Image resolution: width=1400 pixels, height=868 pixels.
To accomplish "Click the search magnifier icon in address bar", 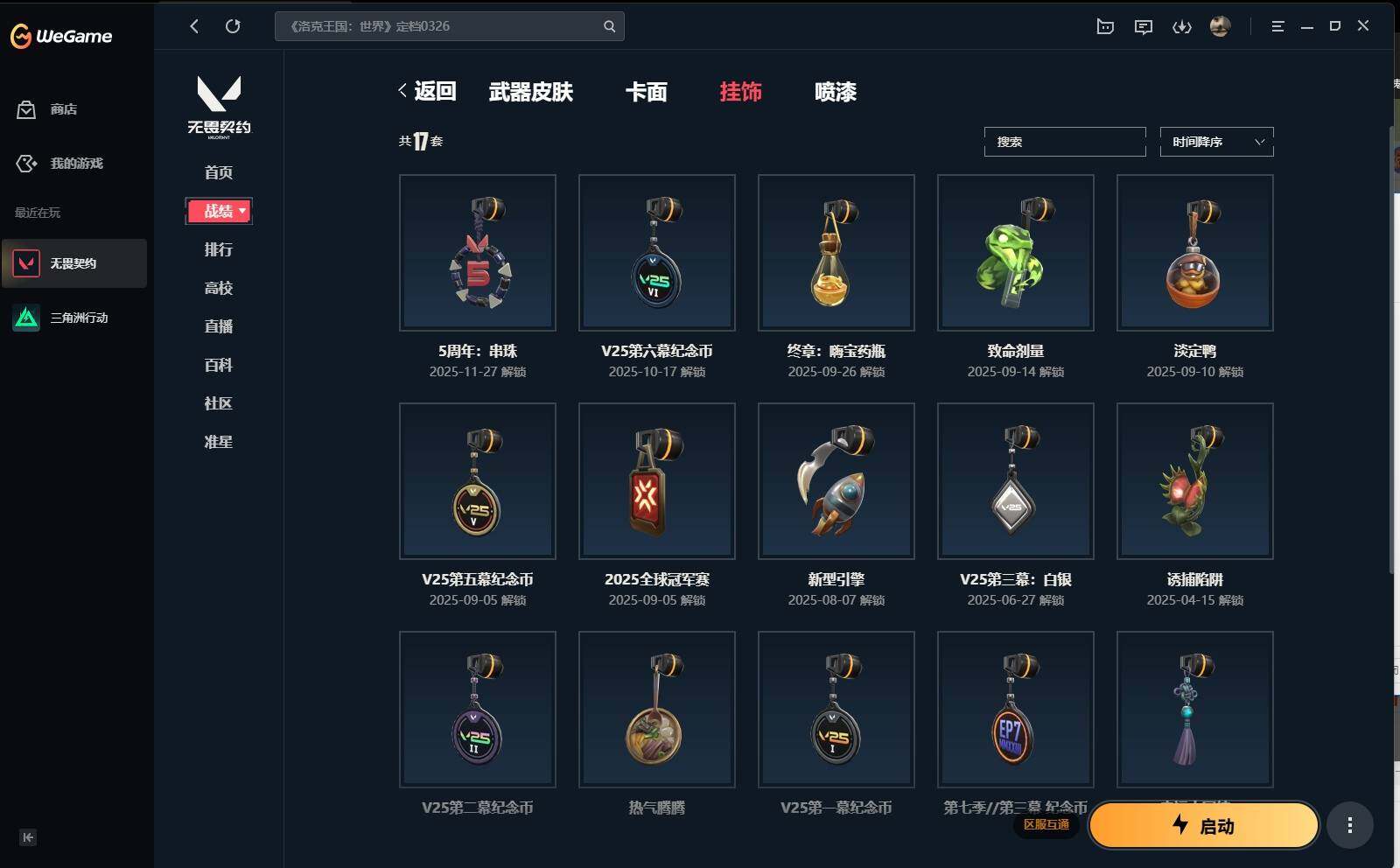I will (609, 26).
